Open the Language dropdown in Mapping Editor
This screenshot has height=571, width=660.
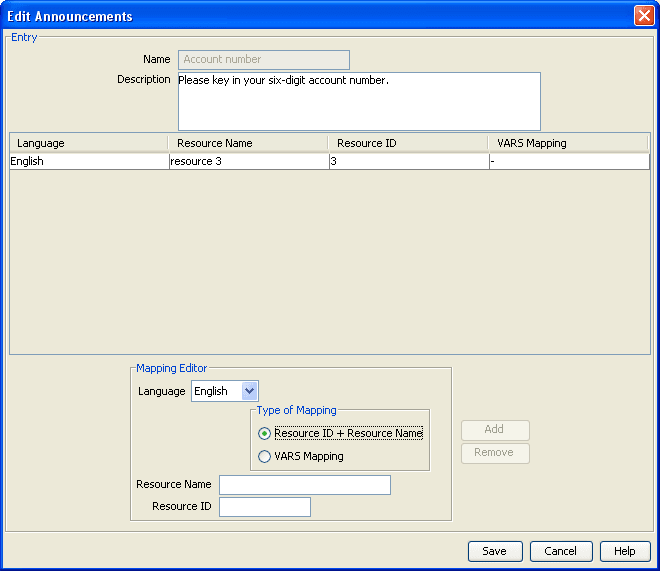click(250, 391)
